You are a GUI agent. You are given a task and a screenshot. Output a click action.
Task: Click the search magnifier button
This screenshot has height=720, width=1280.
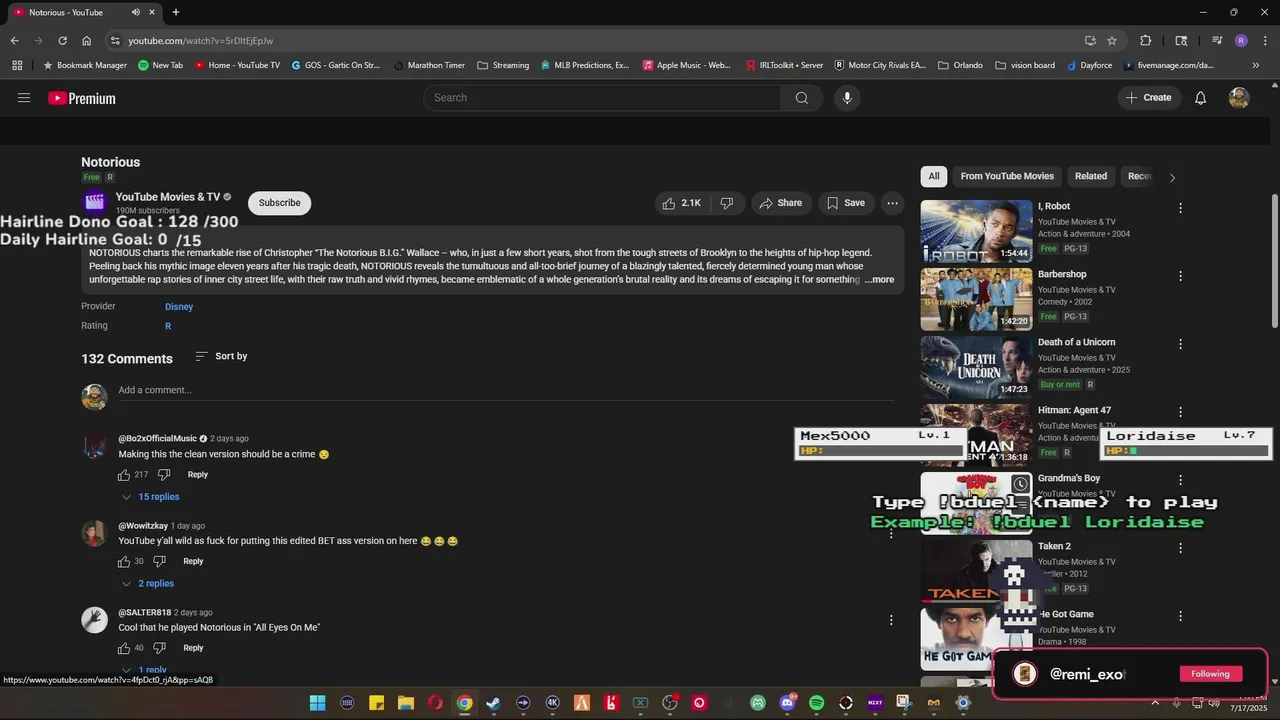pyautogui.click(x=801, y=98)
